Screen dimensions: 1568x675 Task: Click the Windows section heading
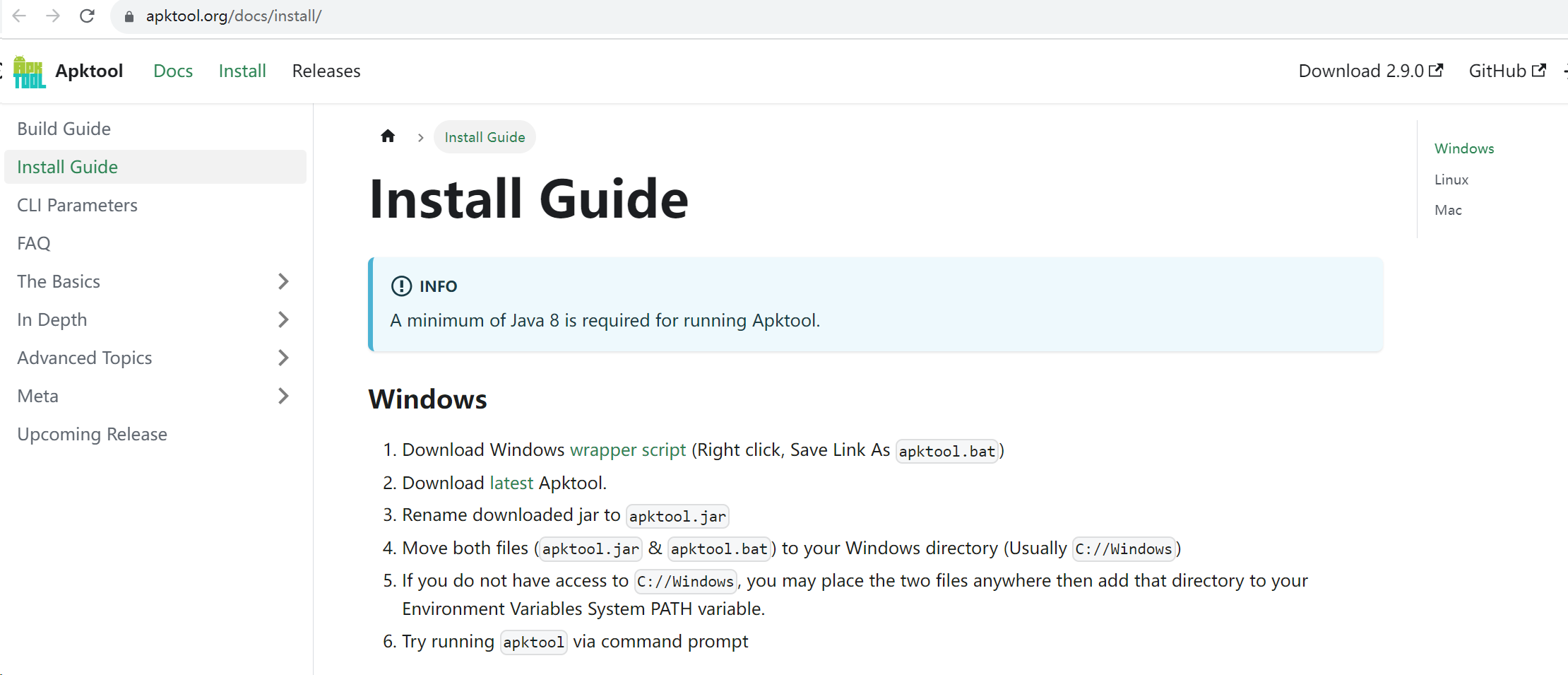click(428, 399)
